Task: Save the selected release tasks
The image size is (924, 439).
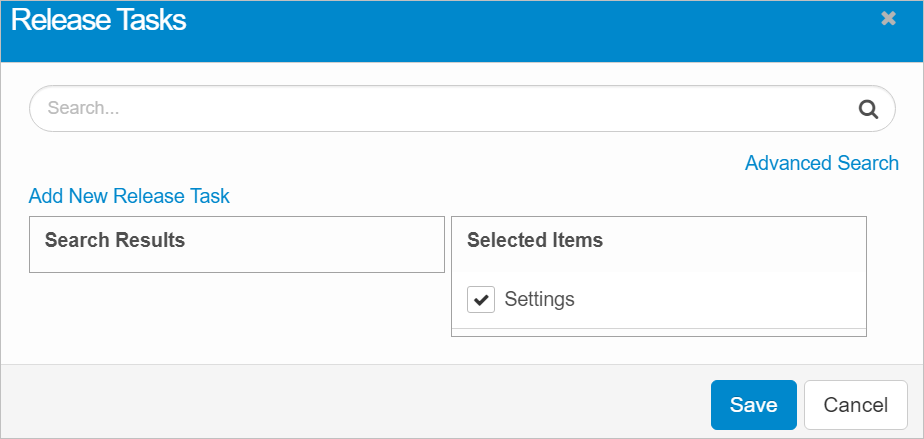Action: (x=753, y=405)
